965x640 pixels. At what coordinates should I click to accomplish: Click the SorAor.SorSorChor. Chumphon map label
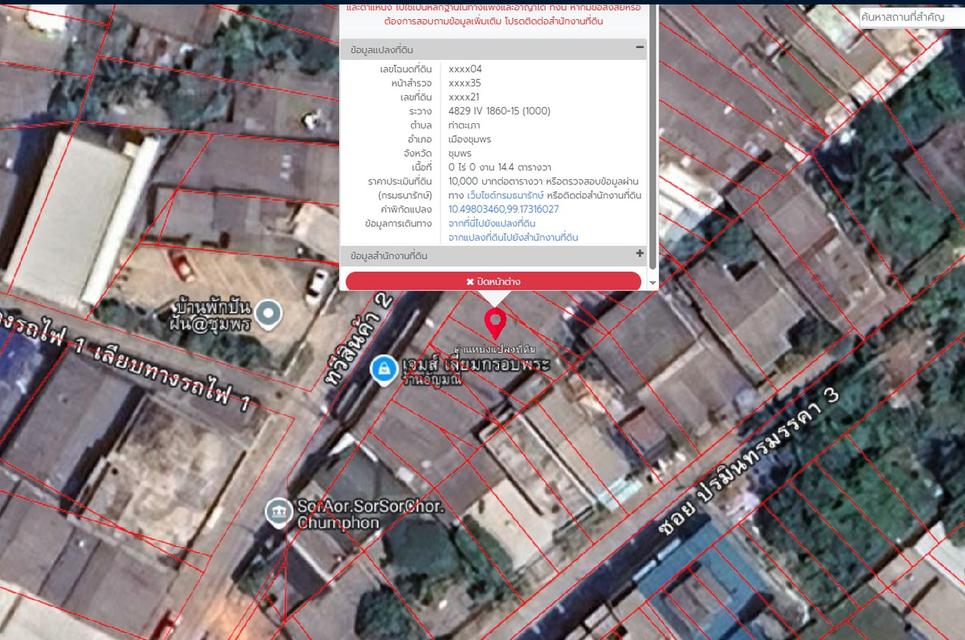click(x=370, y=514)
